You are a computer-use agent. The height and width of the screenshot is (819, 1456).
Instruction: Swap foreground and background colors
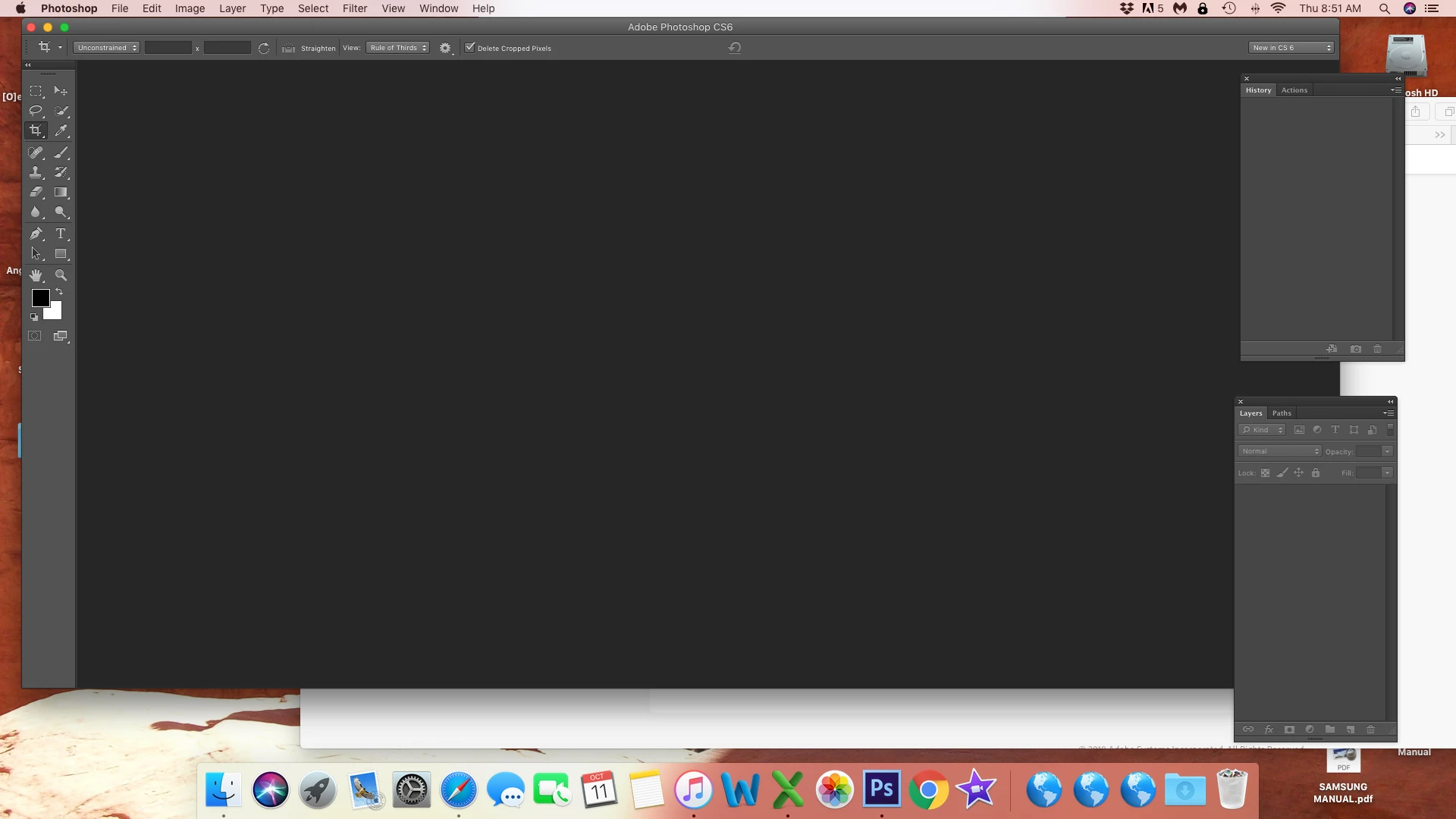[59, 292]
